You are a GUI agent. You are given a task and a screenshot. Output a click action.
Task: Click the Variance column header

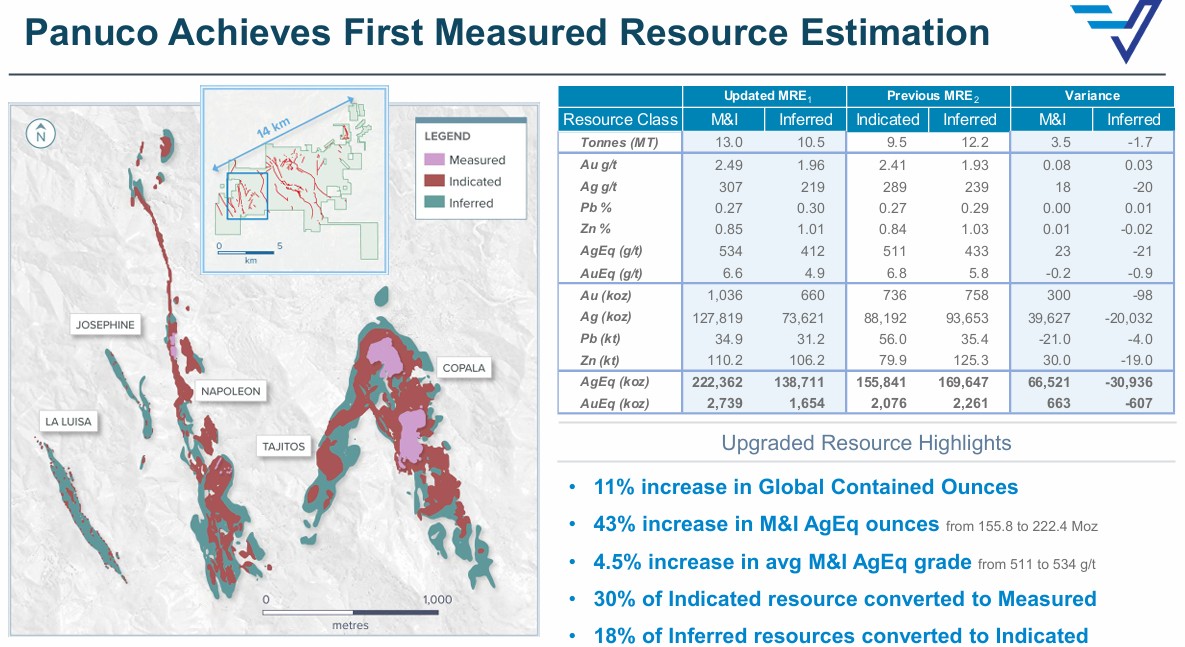pyautogui.click(x=1092, y=96)
